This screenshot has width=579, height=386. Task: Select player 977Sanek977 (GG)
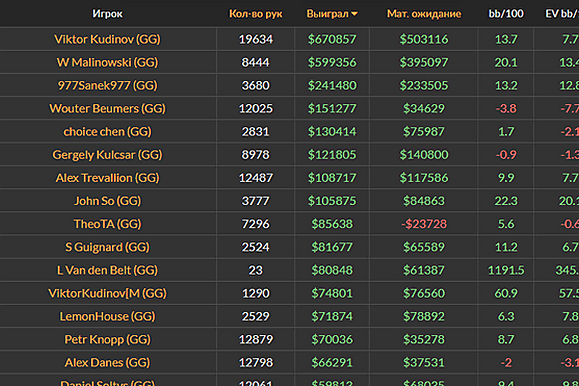click(x=107, y=85)
